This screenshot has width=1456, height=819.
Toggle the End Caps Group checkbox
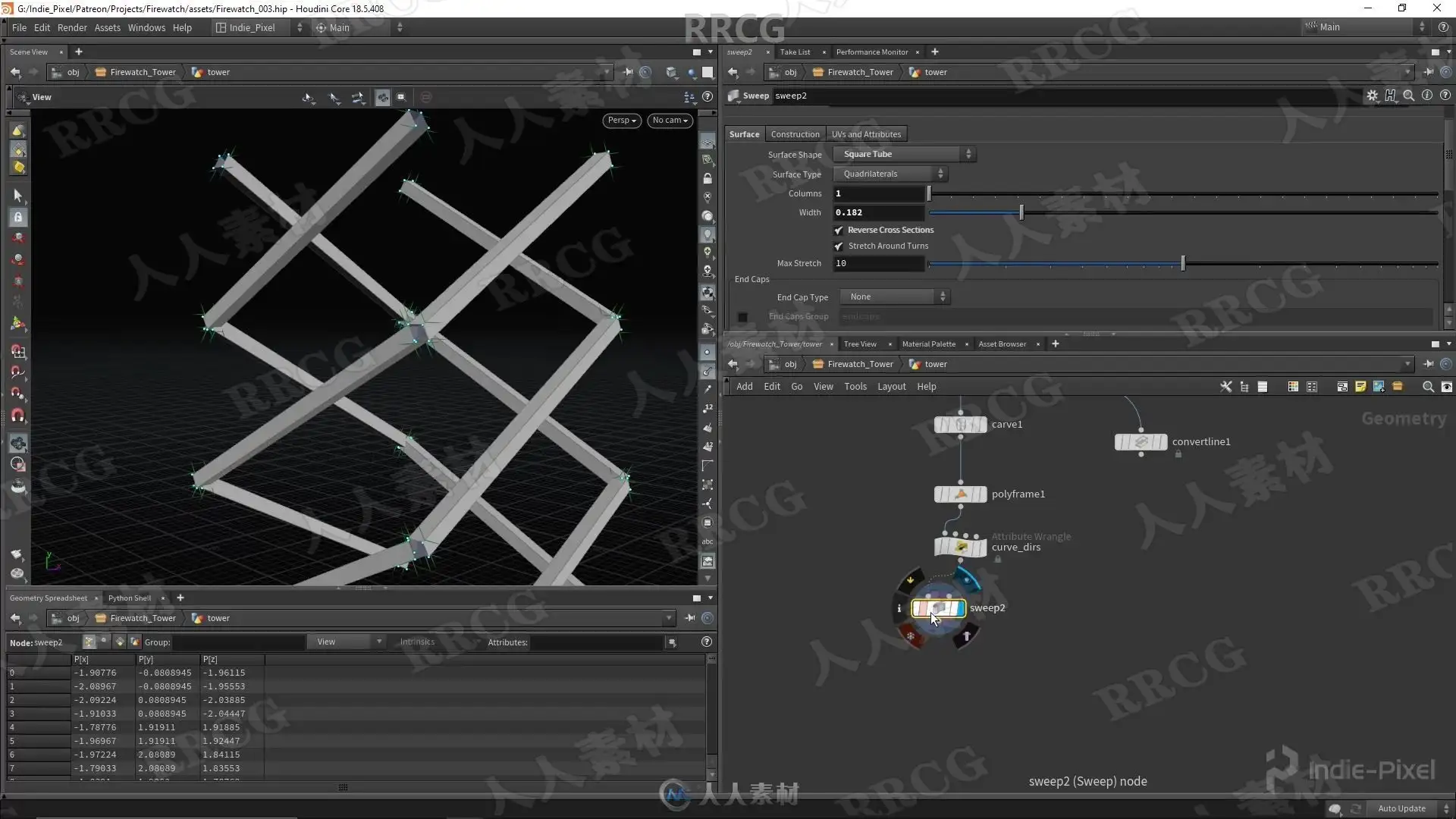[x=742, y=317]
